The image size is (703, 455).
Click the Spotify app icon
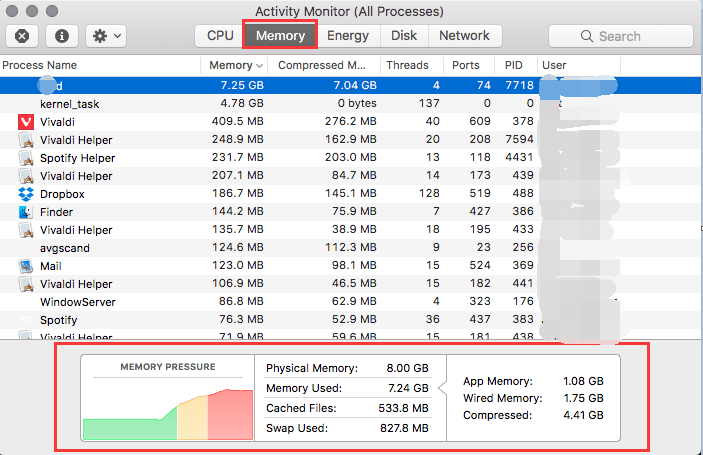(x=26, y=320)
